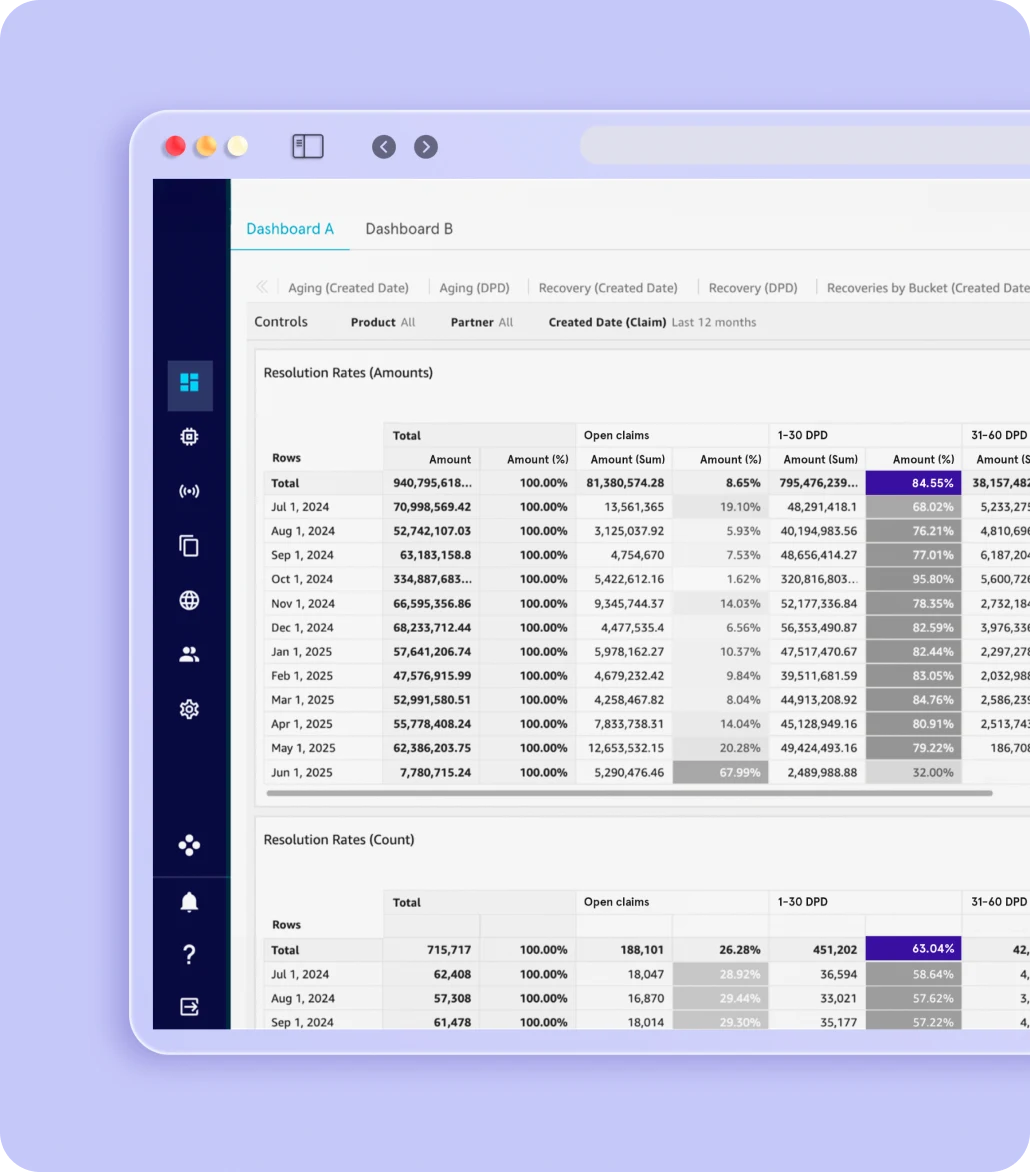
Task: Select the Recovery (DPD) sheet tab
Action: tap(753, 288)
